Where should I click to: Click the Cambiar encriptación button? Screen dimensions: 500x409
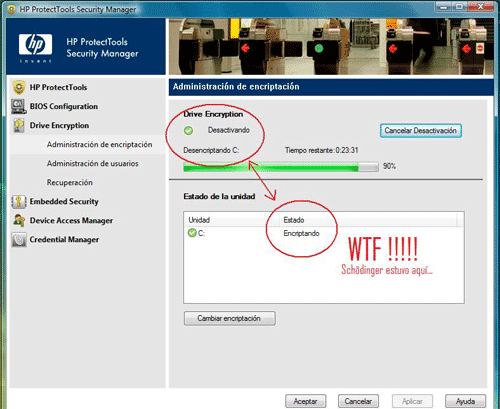pos(230,318)
